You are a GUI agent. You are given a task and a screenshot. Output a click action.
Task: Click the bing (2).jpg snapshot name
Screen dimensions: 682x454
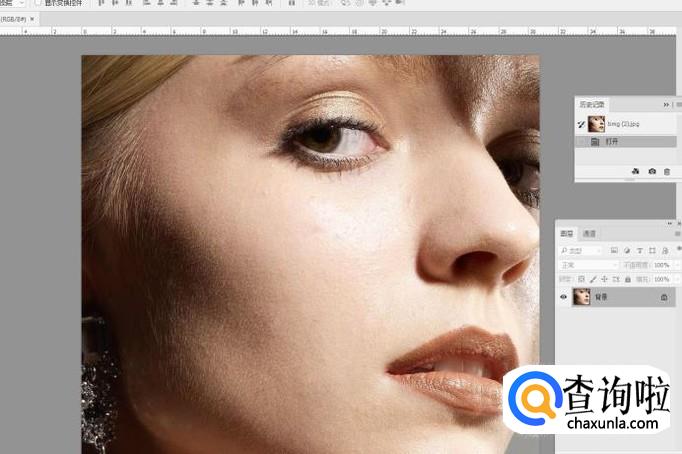click(x=623, y=124)
